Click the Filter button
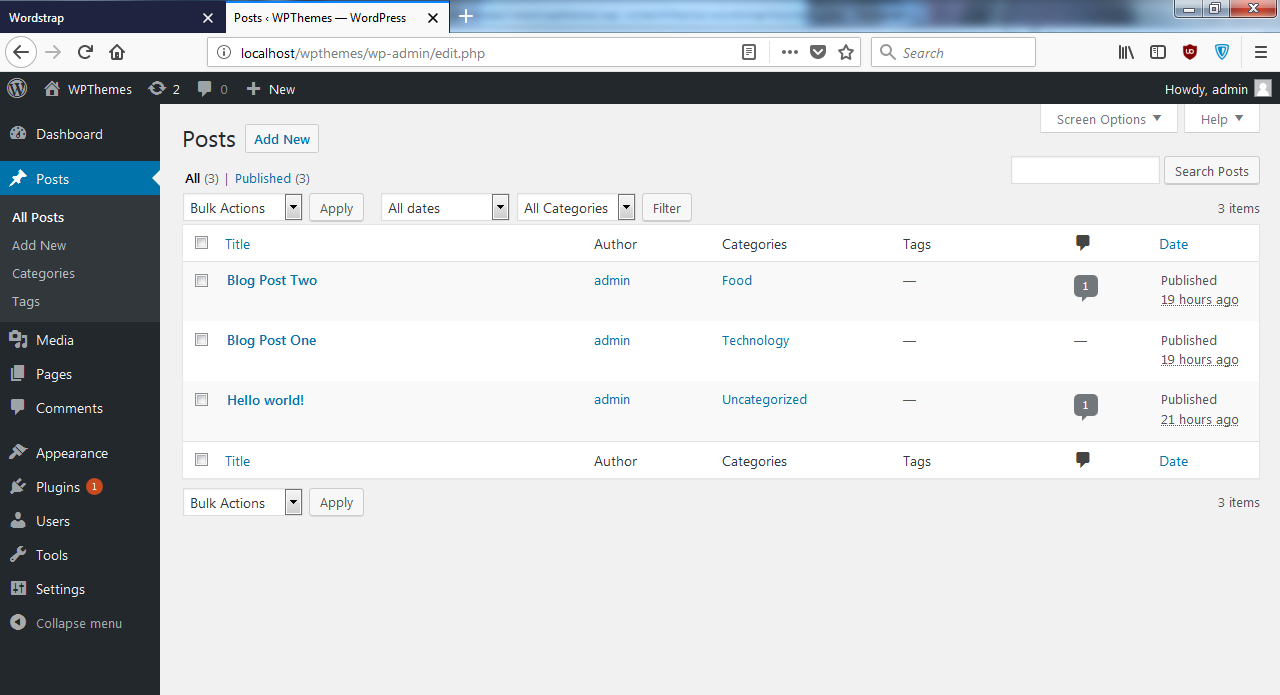Image resolution: width=1280 pixels, height=695 pixels. tap(667, 208)
